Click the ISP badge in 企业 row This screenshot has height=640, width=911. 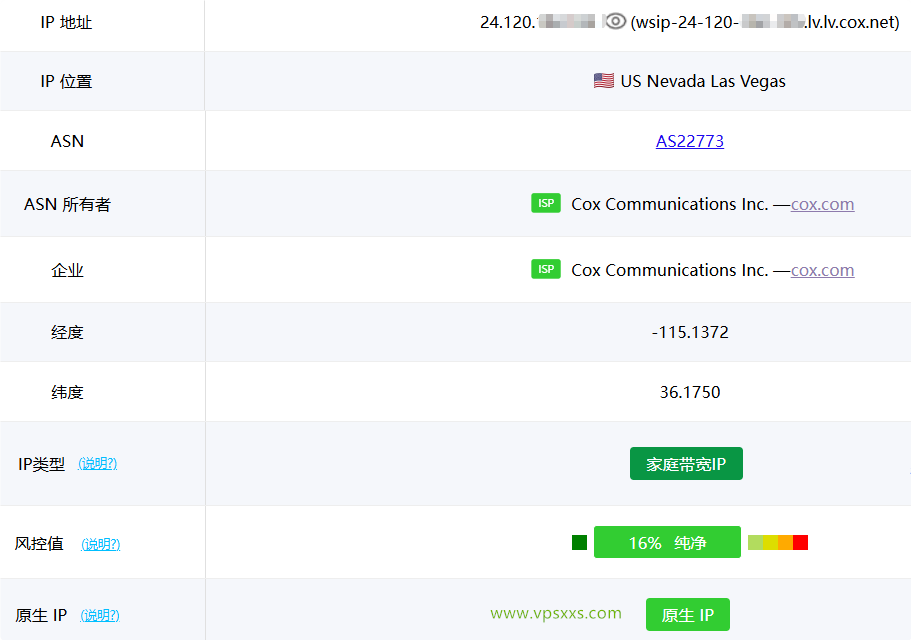pyautogui.click(x=546, y=269)
